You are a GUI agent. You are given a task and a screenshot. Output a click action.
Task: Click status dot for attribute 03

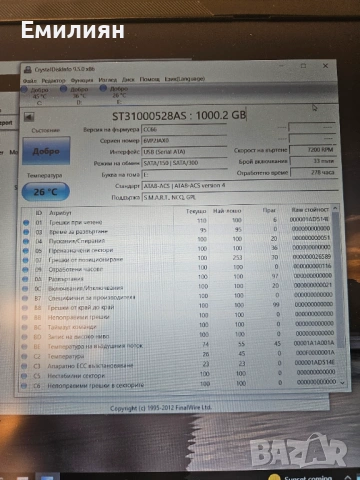(x=26, y=232)
